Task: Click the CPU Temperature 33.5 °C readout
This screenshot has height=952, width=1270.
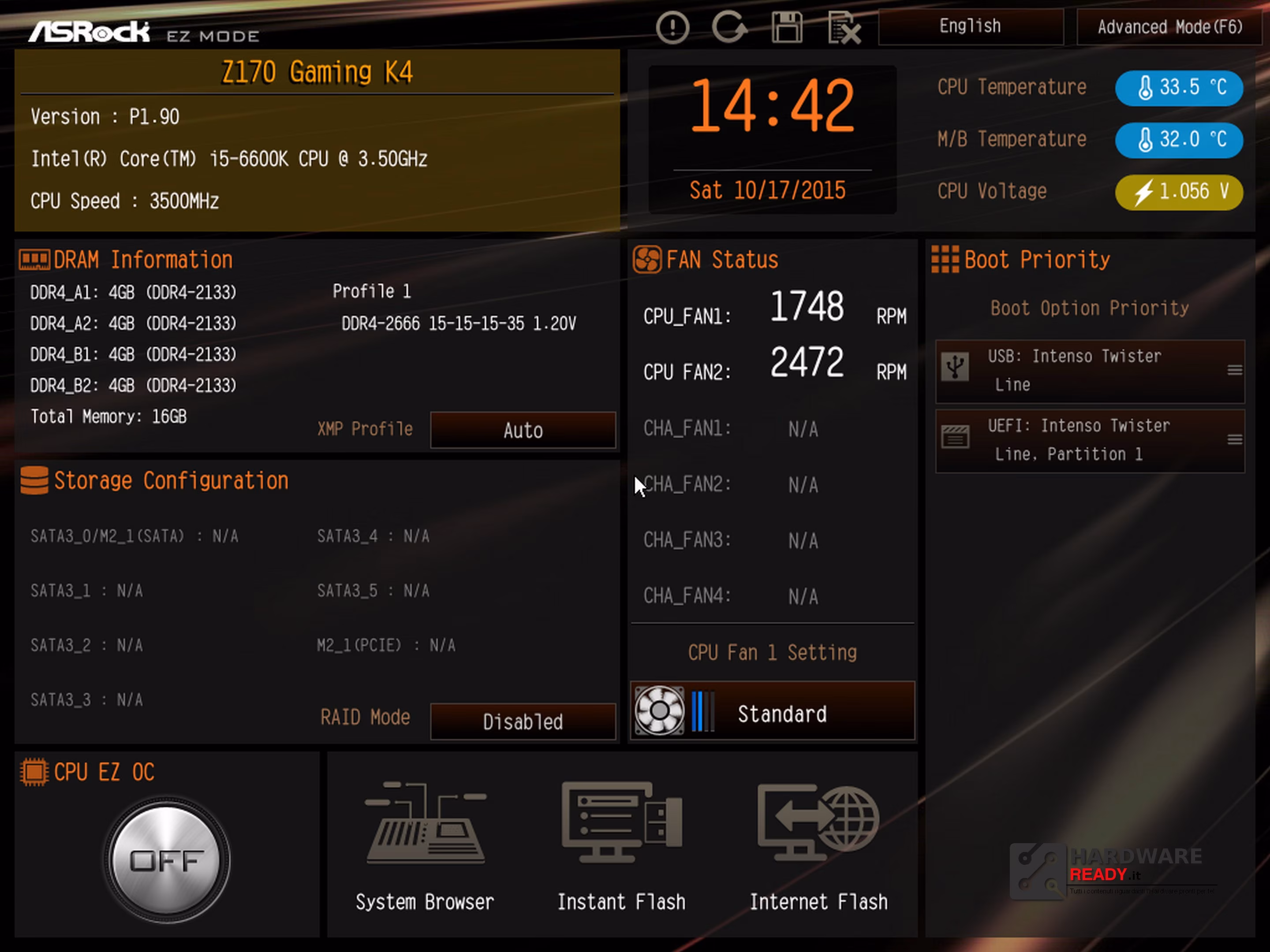Action: click(x=1179, y=88)
